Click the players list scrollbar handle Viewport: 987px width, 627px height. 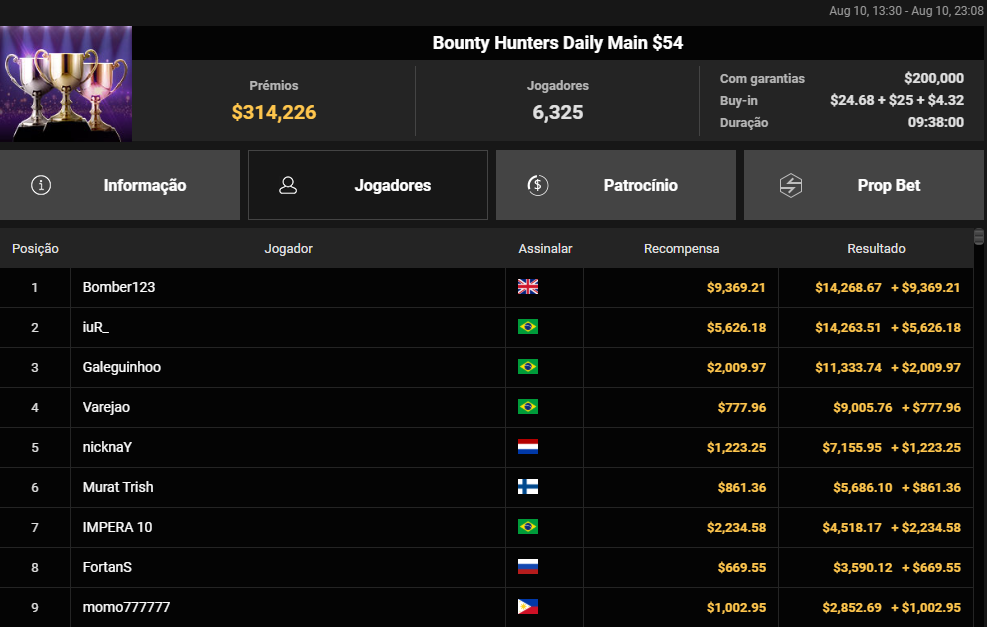click(x=978, y=237)
